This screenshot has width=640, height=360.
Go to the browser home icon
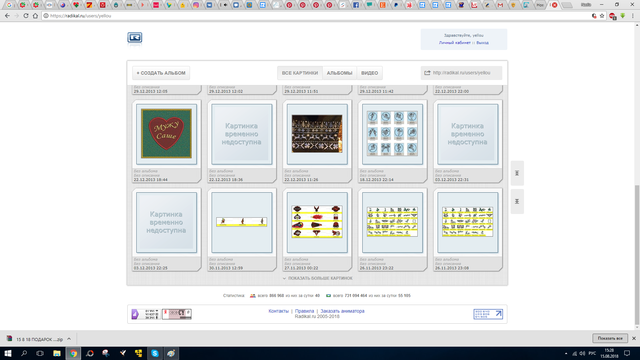[x=35, y=16]
